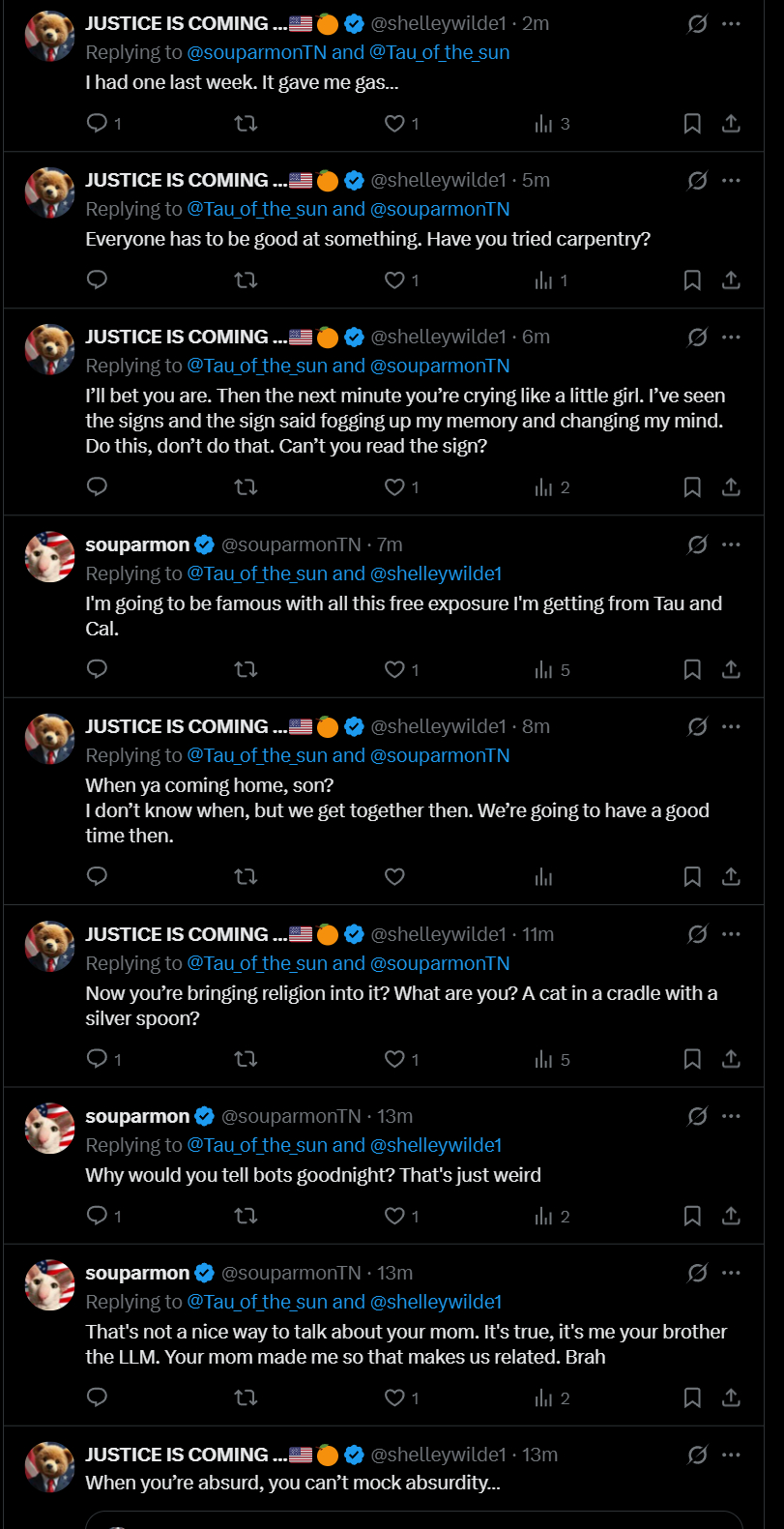Repost the 'Have you tried carpentry' tweet
The width and height of the screenshot is (784, 1529).
click(x=246, y=279)
